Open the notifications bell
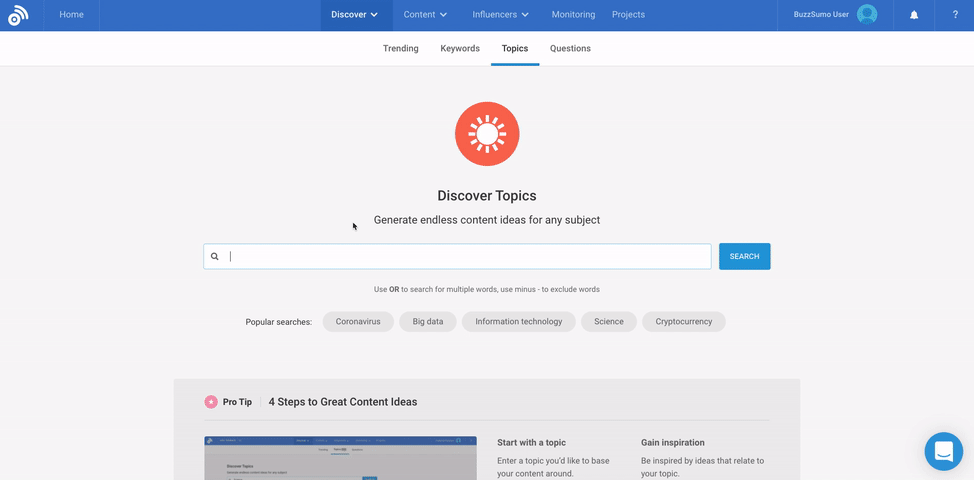 (x=913, y=15)
